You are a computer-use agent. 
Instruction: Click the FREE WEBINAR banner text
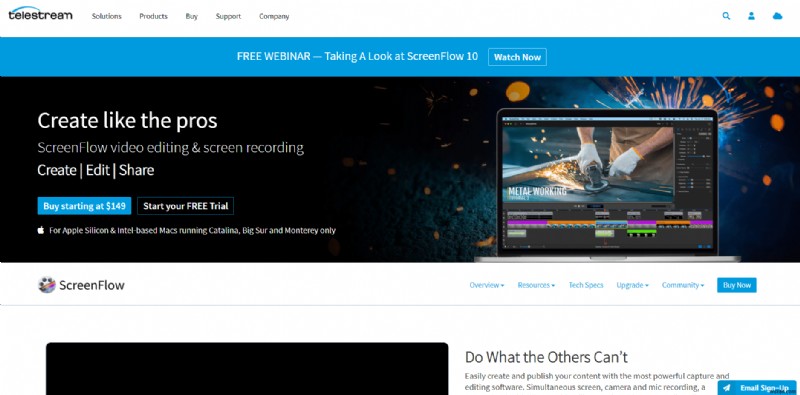(357, 57)
